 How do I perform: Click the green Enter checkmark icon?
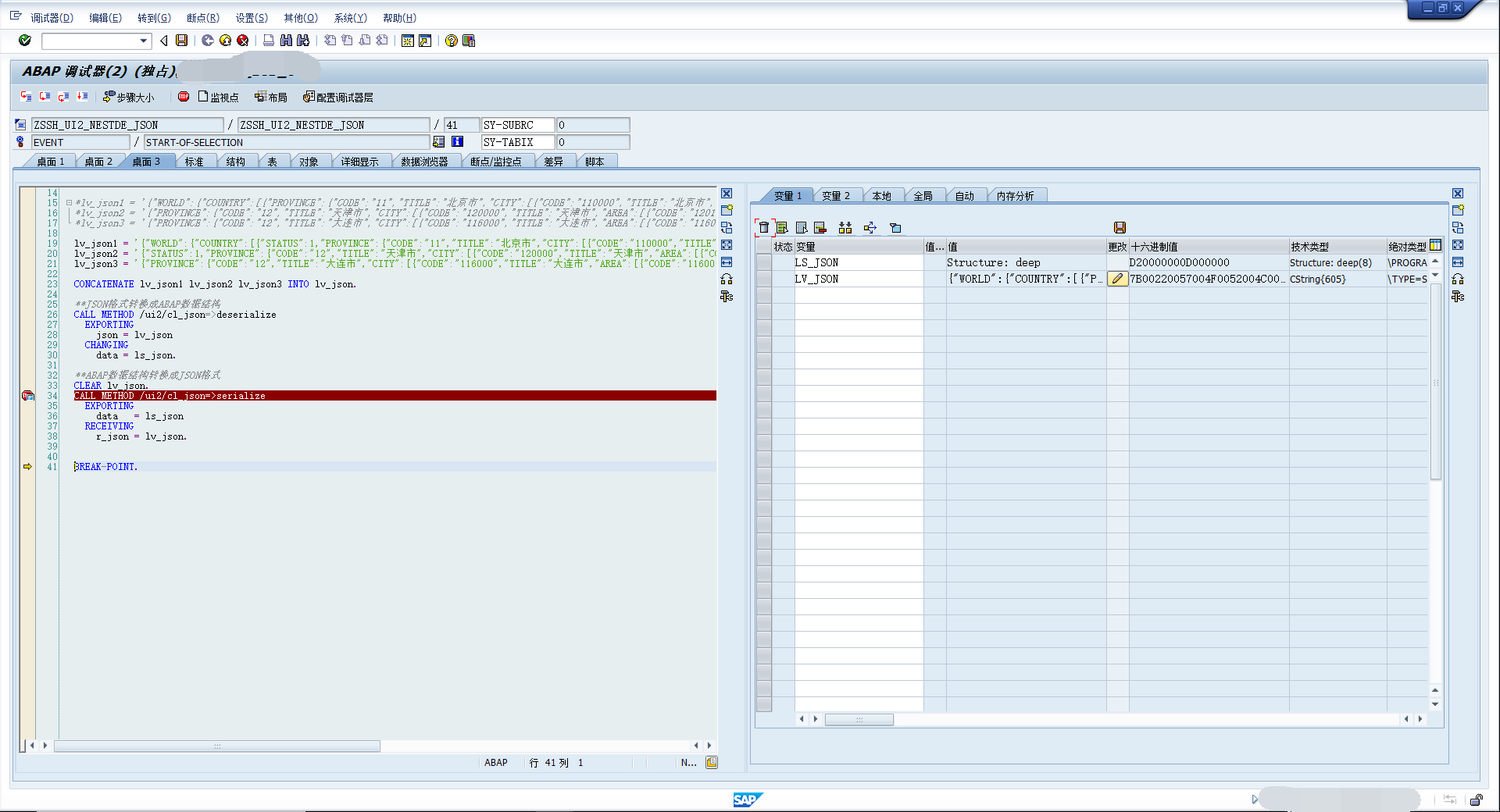point(25,41)
